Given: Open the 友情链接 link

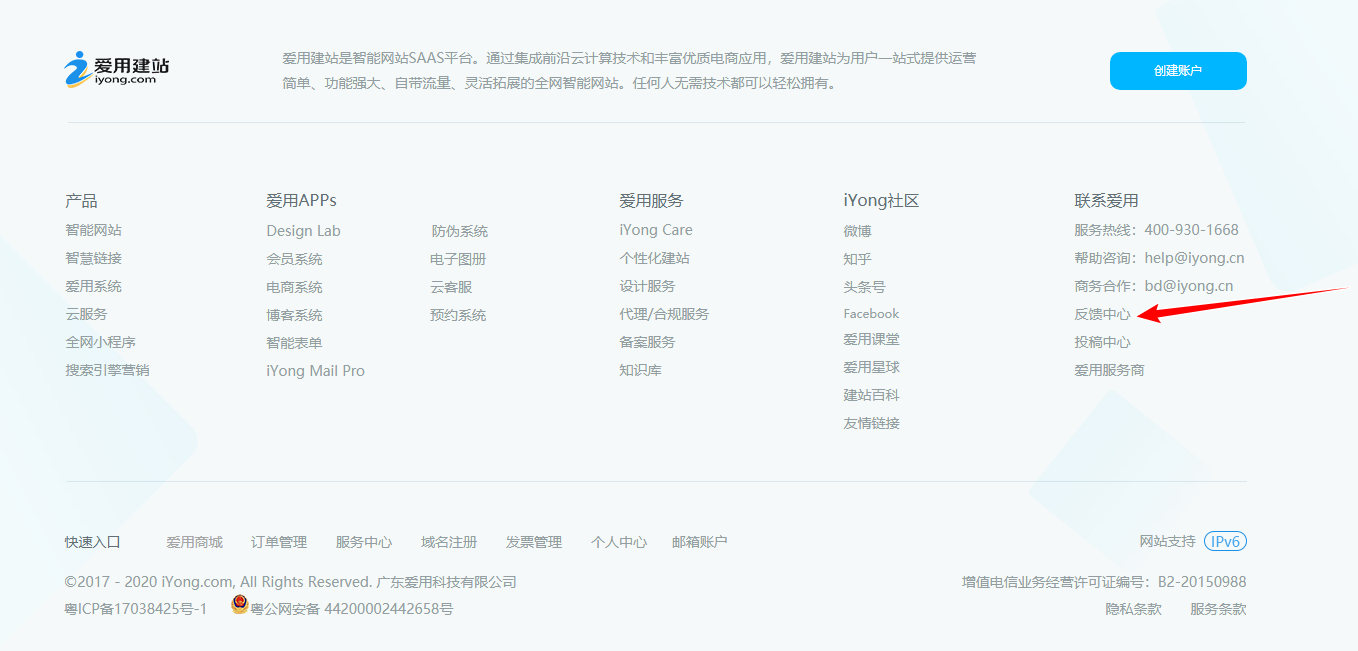Looking at the screenshot, I should coord(872,423).
